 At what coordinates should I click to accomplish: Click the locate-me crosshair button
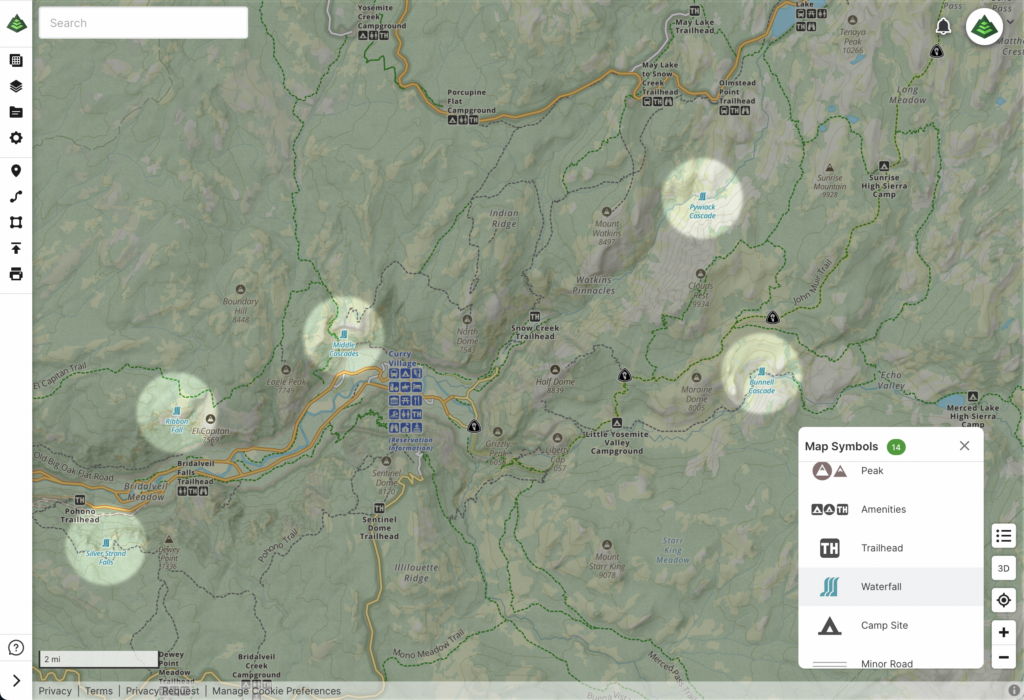click(1003, 600)
